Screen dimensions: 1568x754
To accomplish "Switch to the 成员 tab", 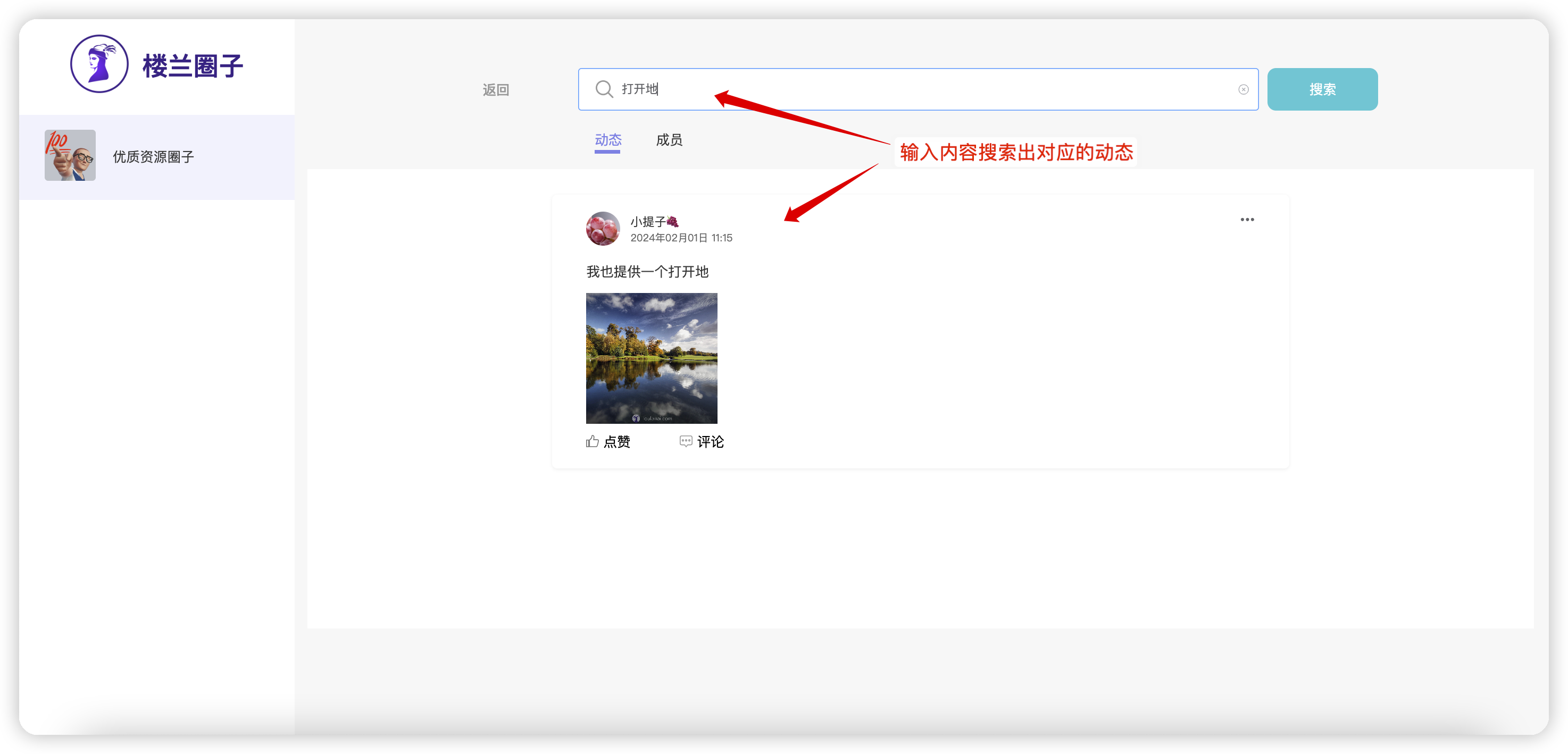I will (669, 140).
